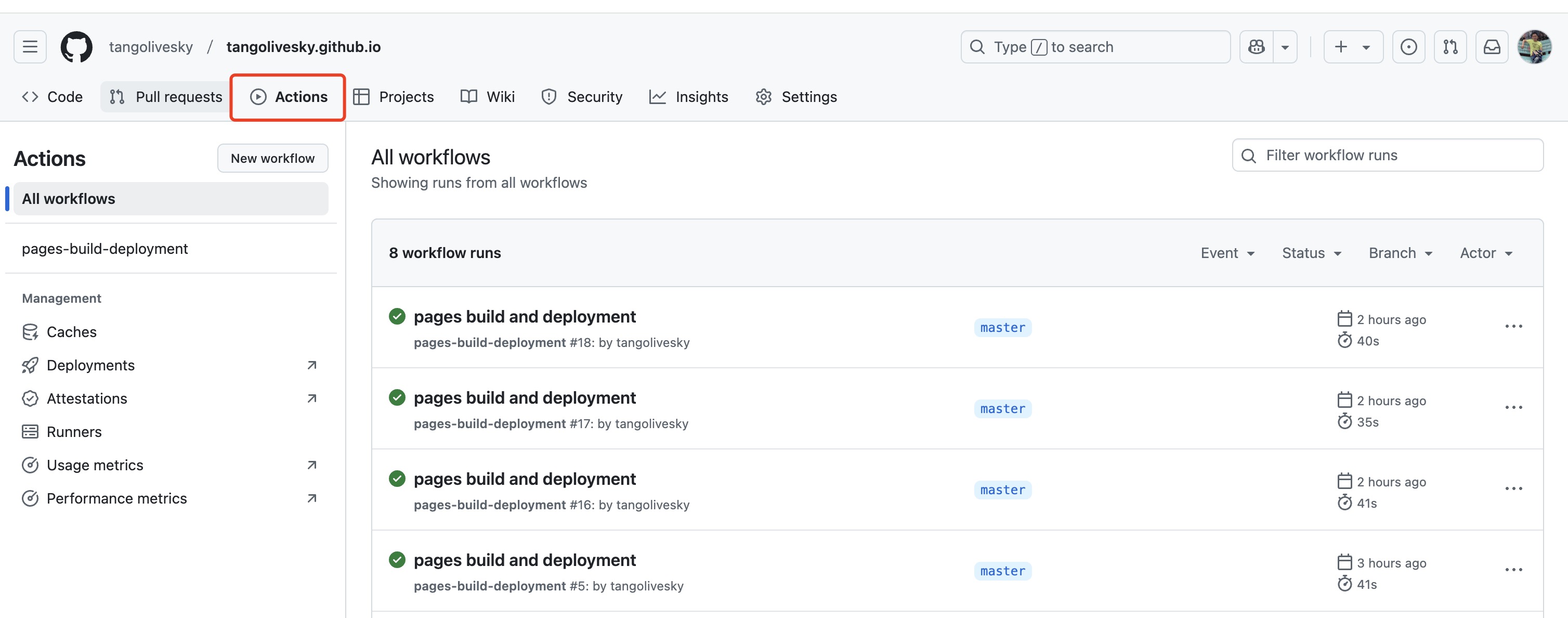The height and width of the screenshot is (618, 1568).
Task: Select pages-build-deployment workflow in sidebar
Action: pyautogui.click(x=104, y=249)
